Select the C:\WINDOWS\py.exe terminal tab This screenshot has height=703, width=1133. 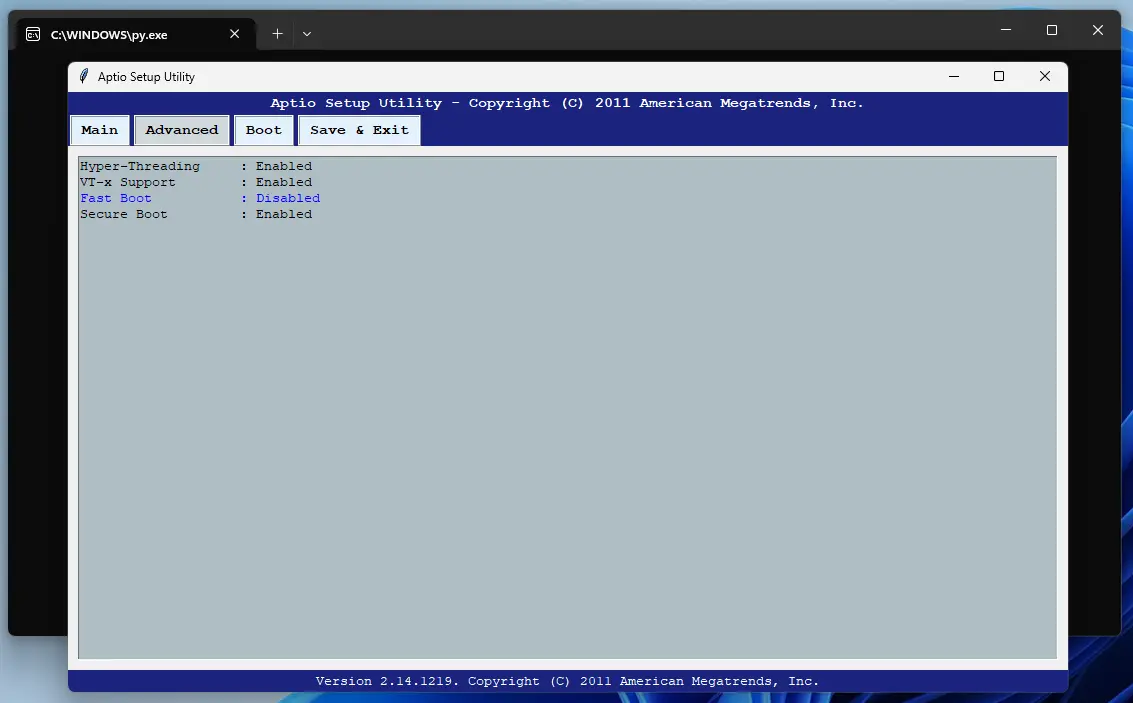pos(133,34)
